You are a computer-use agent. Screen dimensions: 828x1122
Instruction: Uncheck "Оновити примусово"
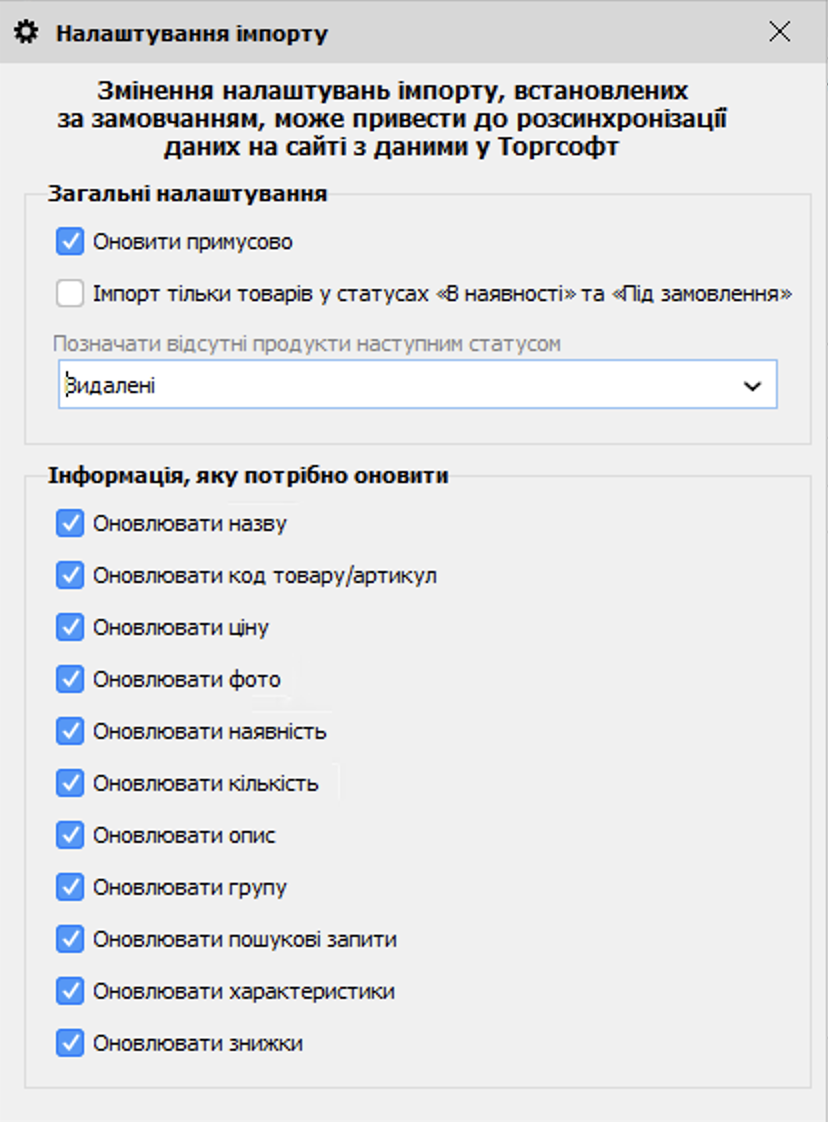click(69, 240)
